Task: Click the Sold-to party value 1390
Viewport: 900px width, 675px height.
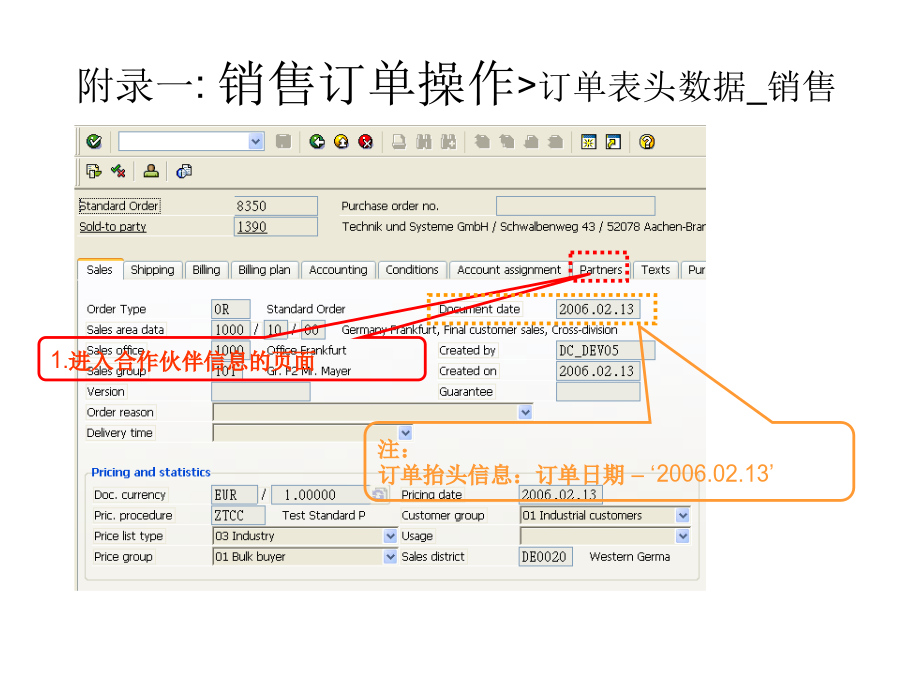Action: [x=276, y=227]
